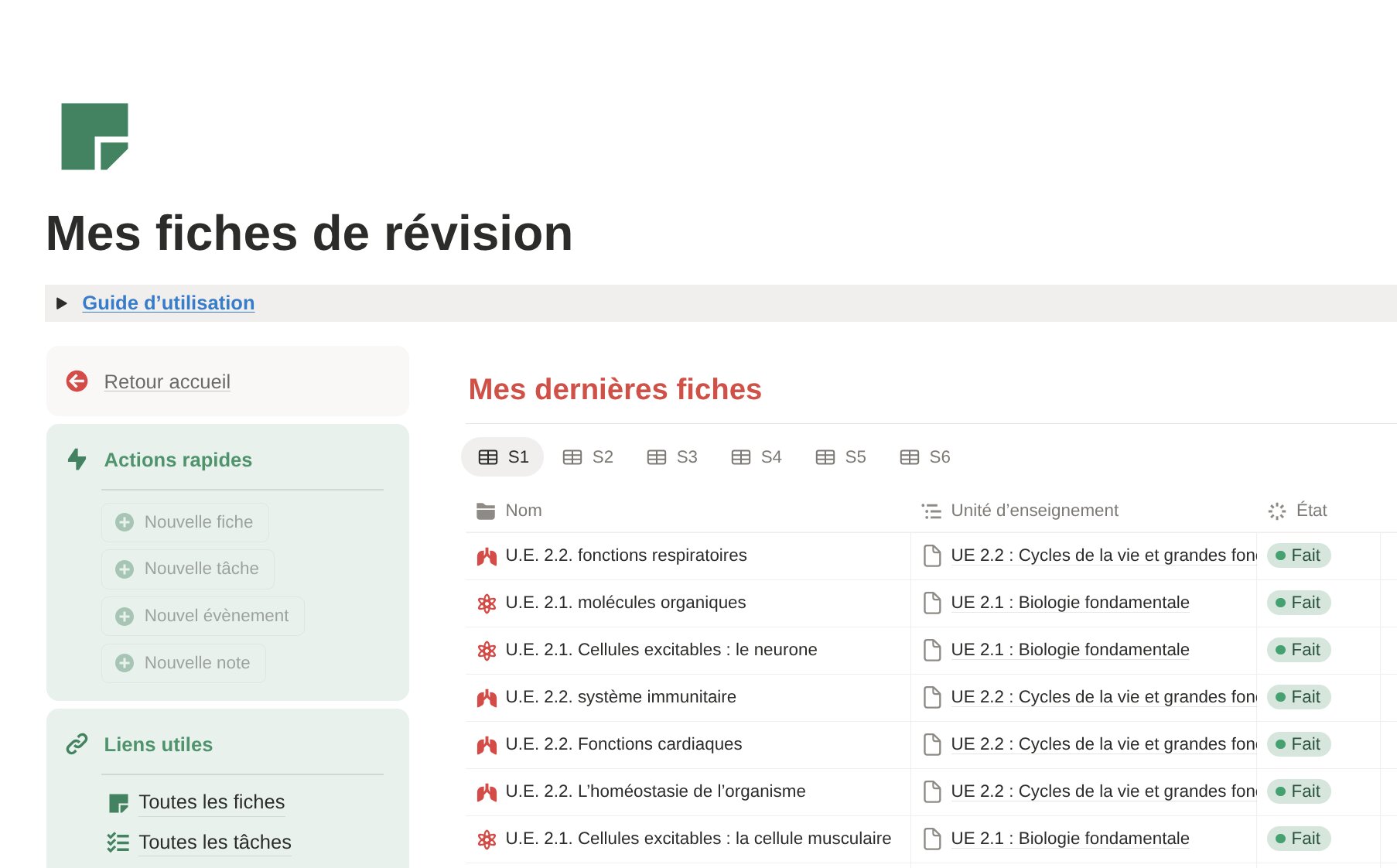Switch to the S2 tab

point(588,456)
